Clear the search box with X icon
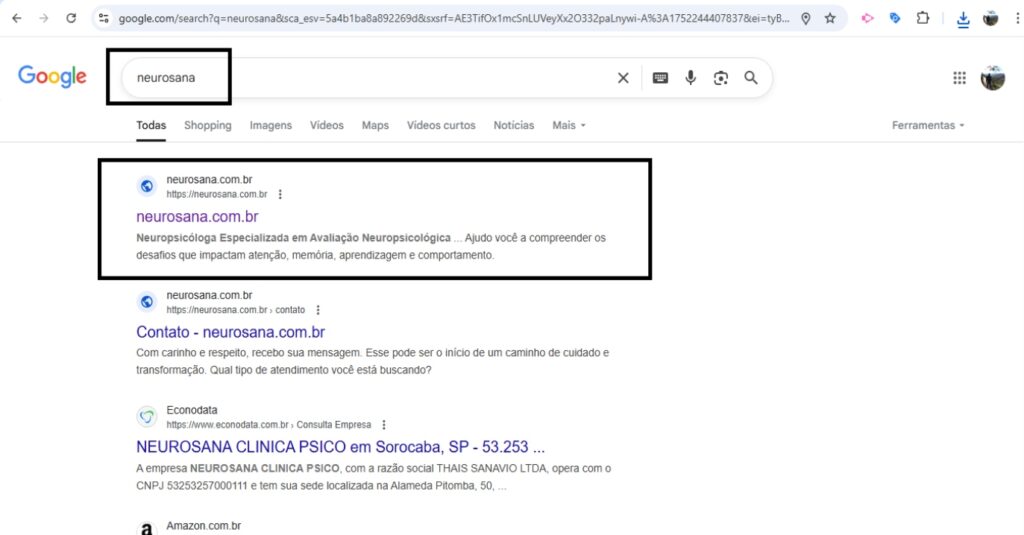 coord(623,78)
